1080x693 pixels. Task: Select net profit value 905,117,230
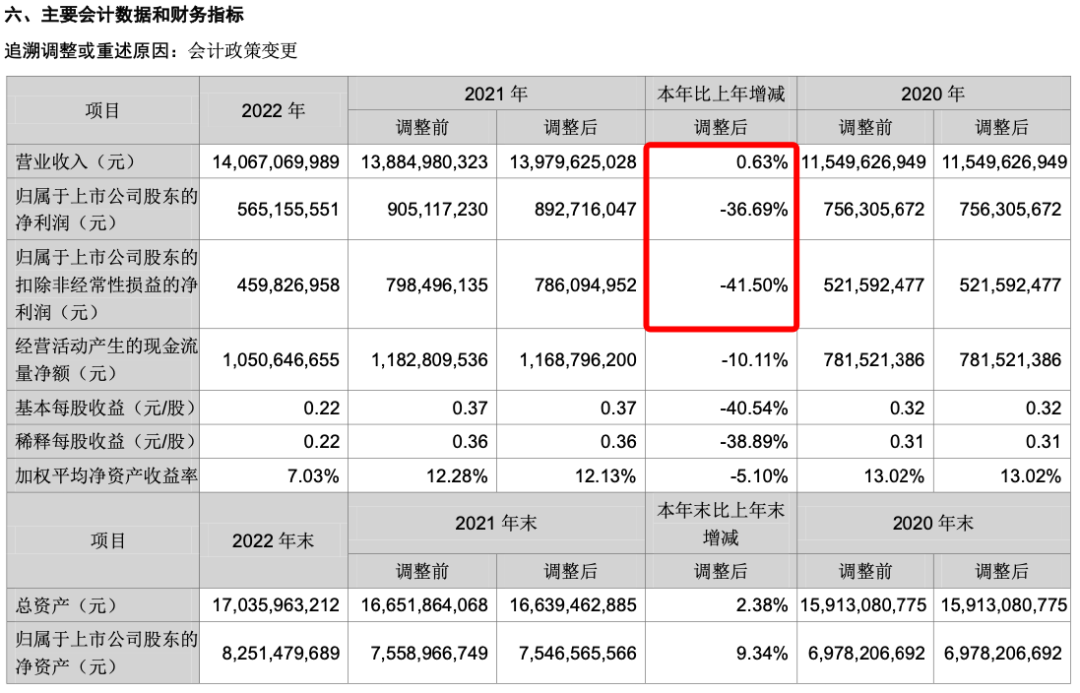coord(437,209)
